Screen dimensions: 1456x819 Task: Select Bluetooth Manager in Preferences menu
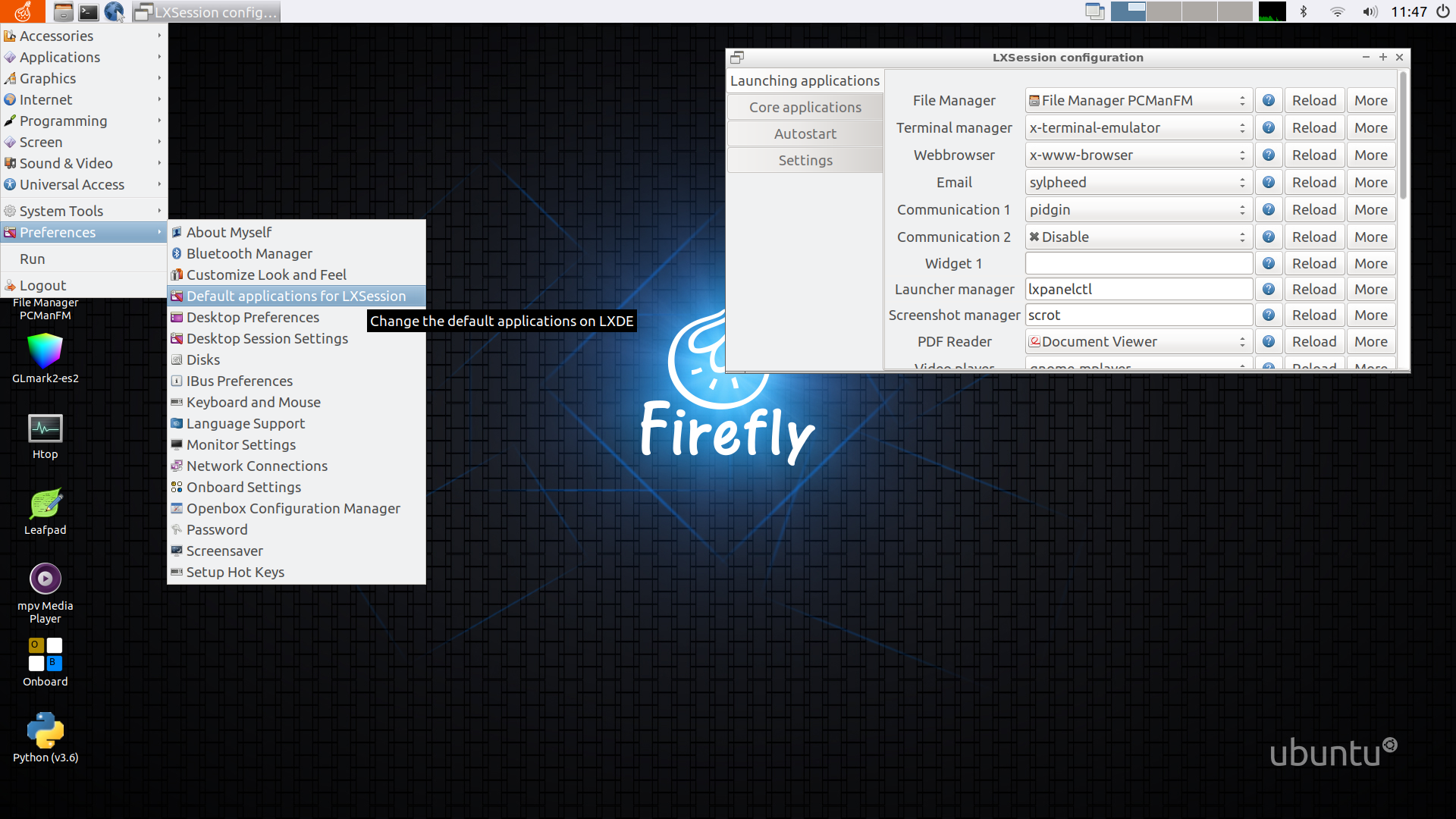[296, 253]
